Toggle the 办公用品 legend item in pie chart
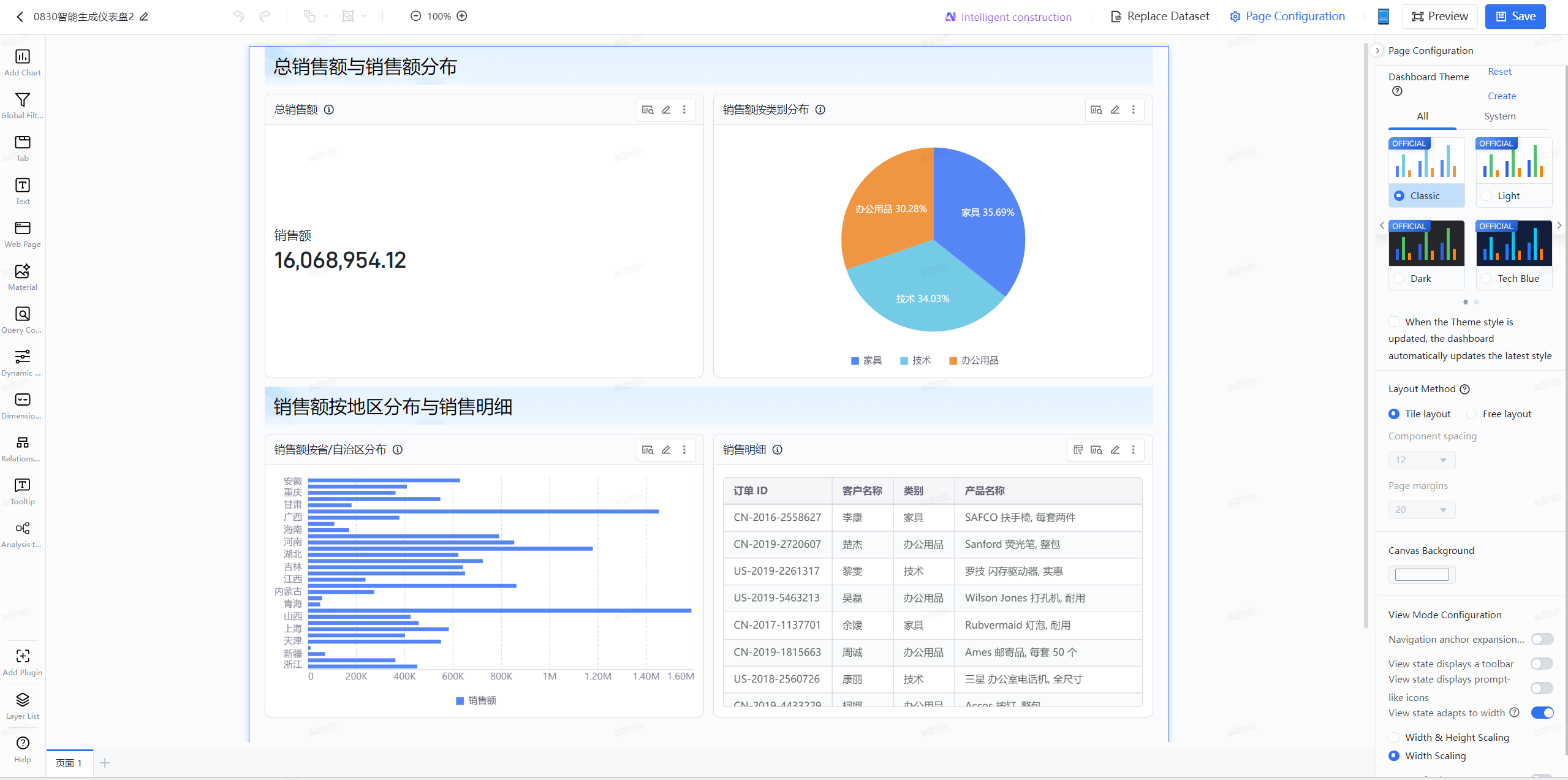The width and height of the screenshot is (1568, 780). point(974,361)
